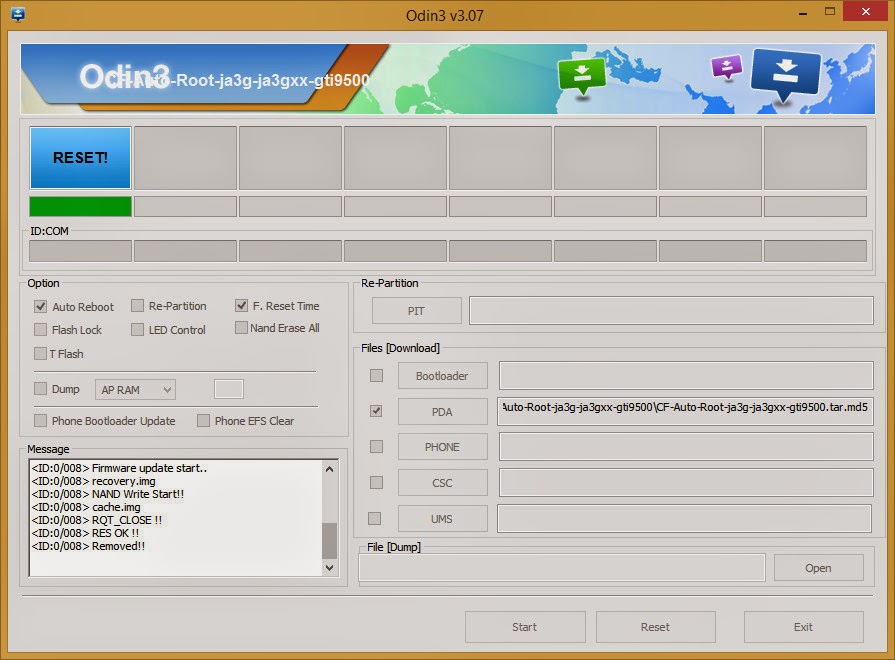Click the Reset button at bottom
The width and height of the screenshot is (895, 660).
point(656,627)
